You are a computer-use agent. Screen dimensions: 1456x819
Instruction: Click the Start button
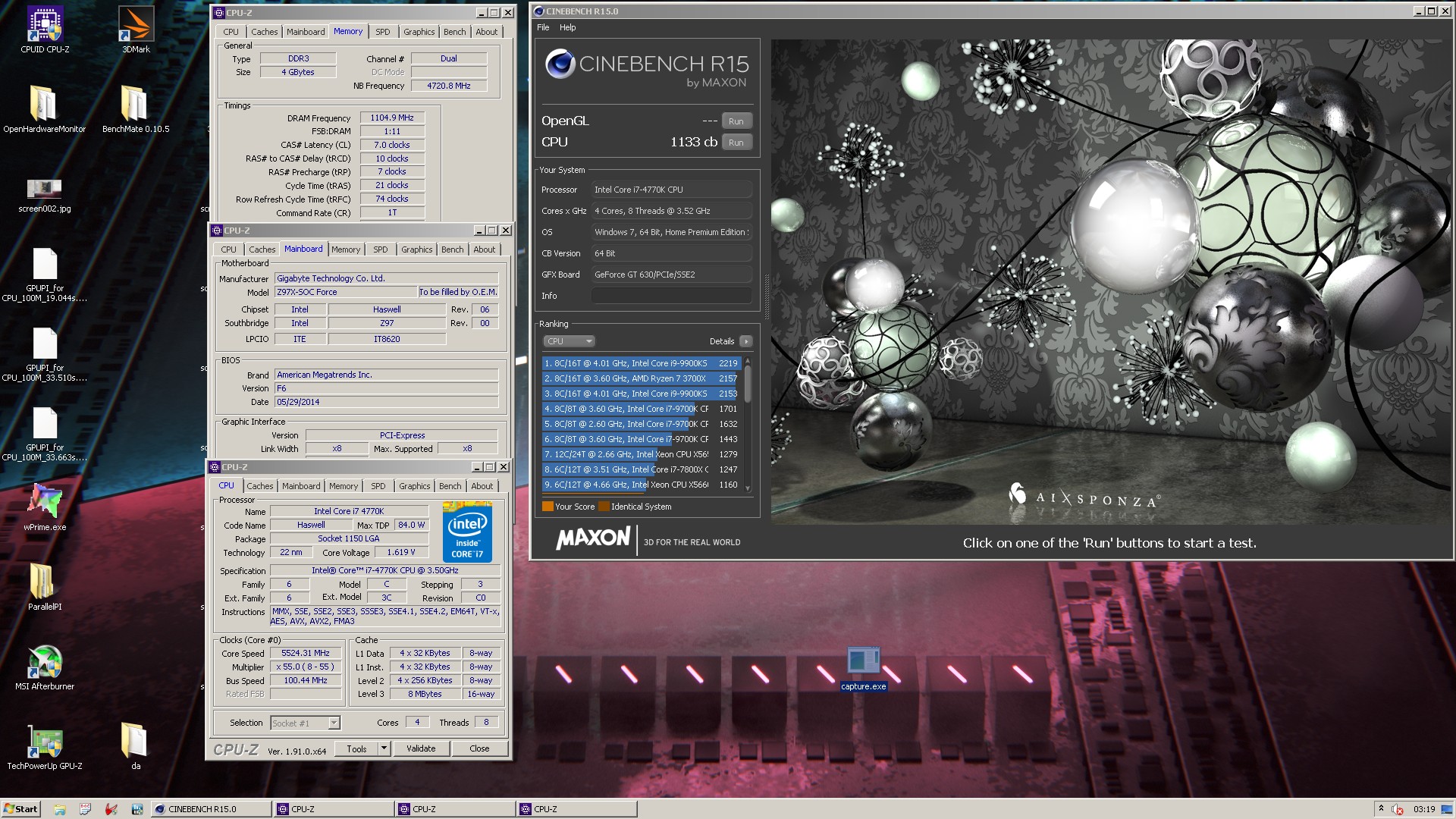[x=20, y=809]
